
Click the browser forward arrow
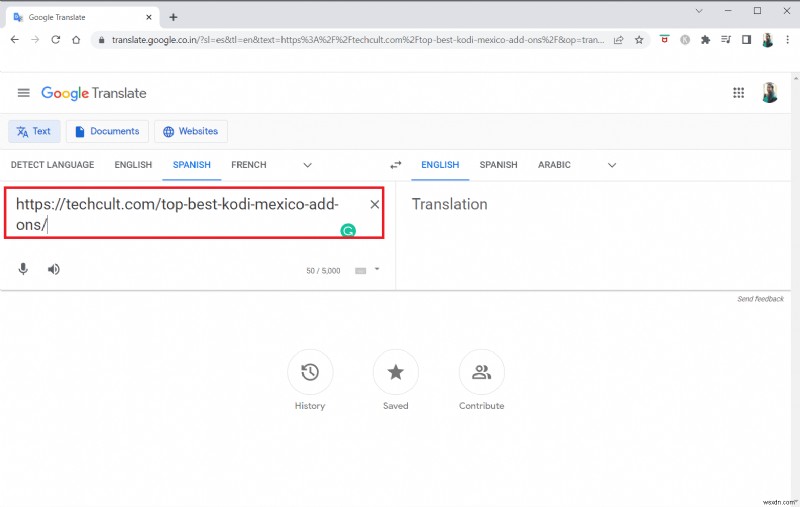pos(35,40)
